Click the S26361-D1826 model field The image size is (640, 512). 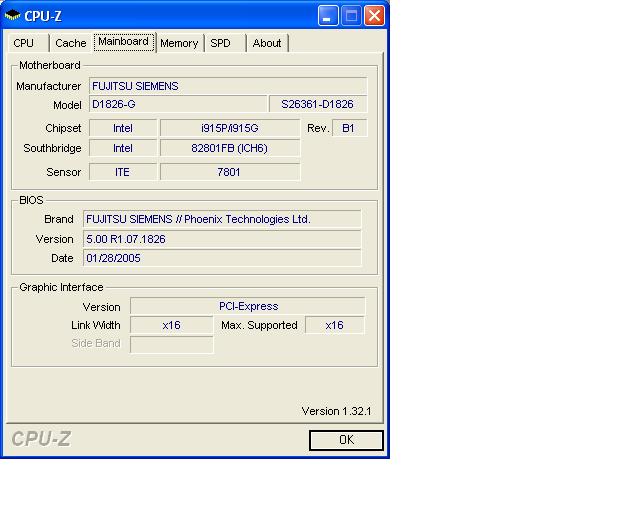(x=318, y=105)
